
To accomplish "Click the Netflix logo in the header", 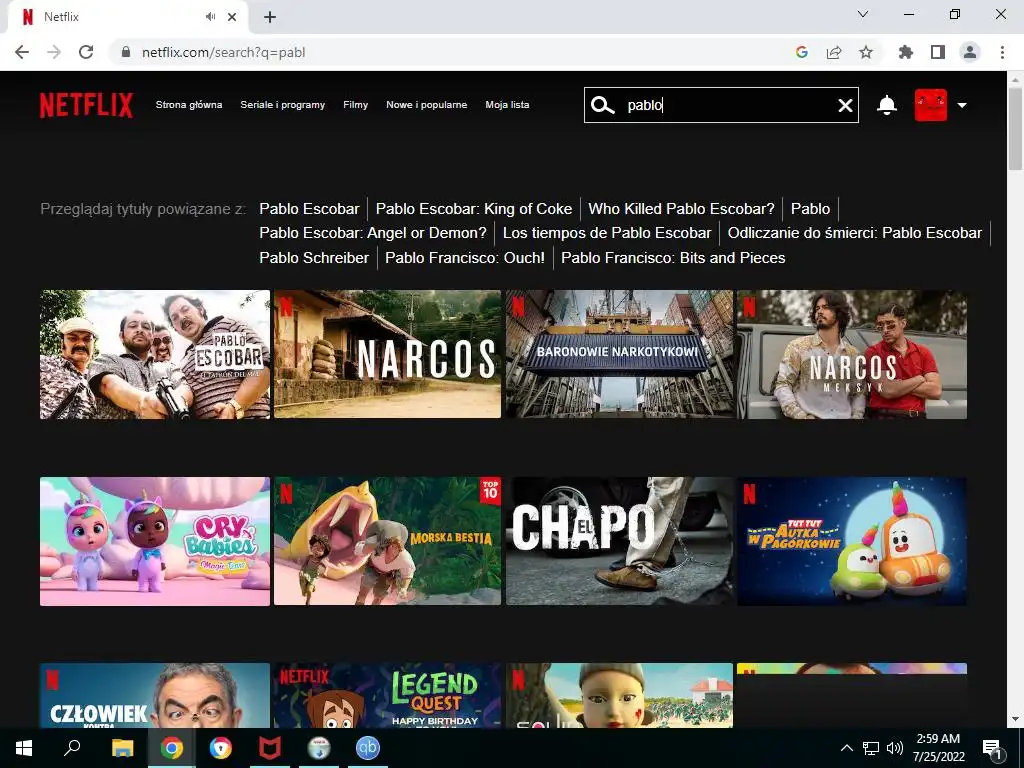I will coord(86,105).
